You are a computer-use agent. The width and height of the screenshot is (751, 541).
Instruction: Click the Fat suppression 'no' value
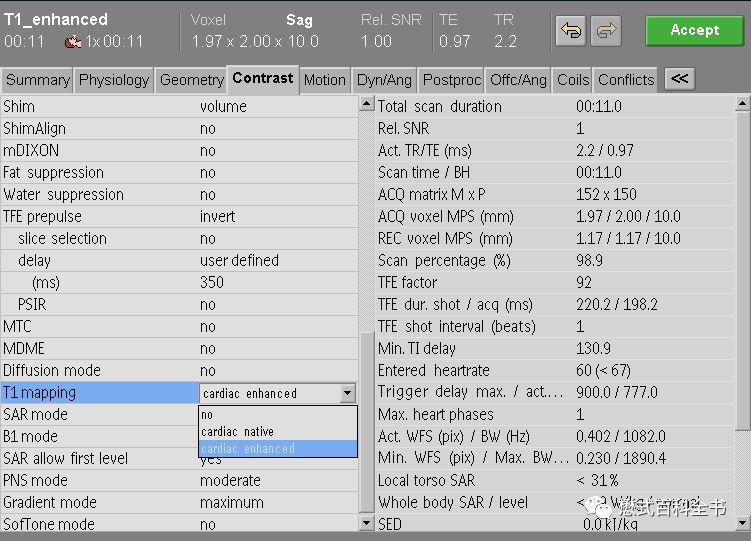coord(207,173)
